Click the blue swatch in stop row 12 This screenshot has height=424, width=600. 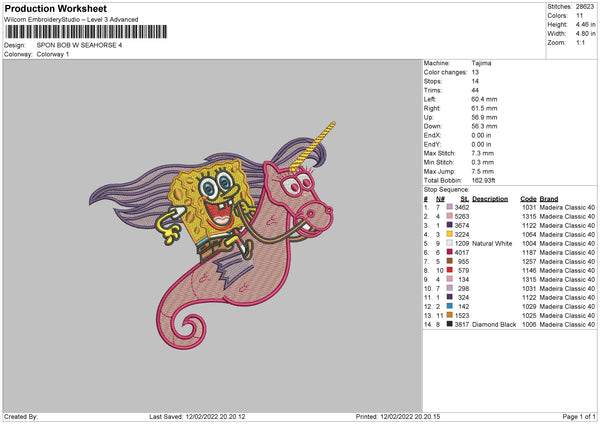tap(450, 306)
